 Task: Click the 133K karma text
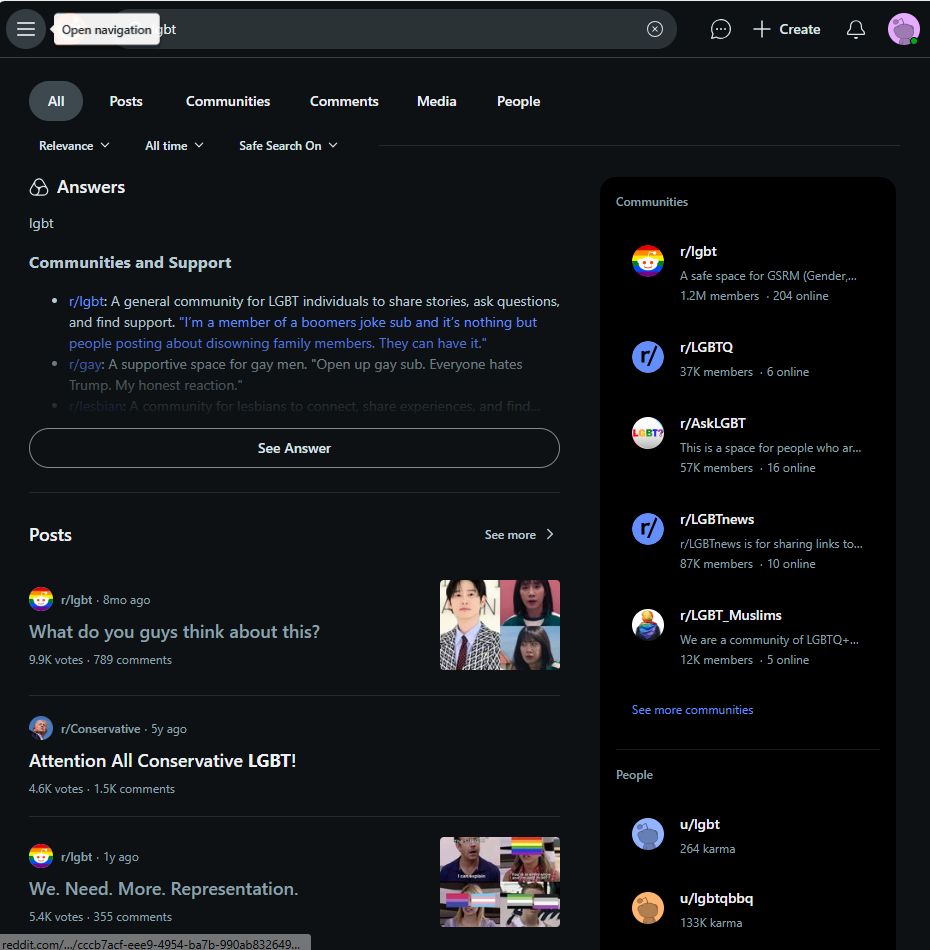coord(711,923)
